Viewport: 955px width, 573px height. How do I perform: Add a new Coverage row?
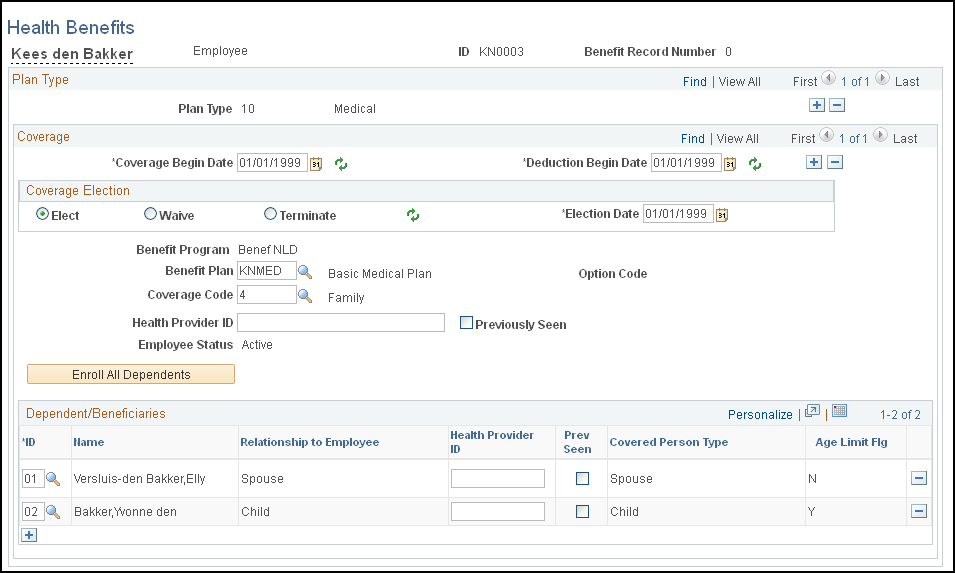click(x=814, y=162)
